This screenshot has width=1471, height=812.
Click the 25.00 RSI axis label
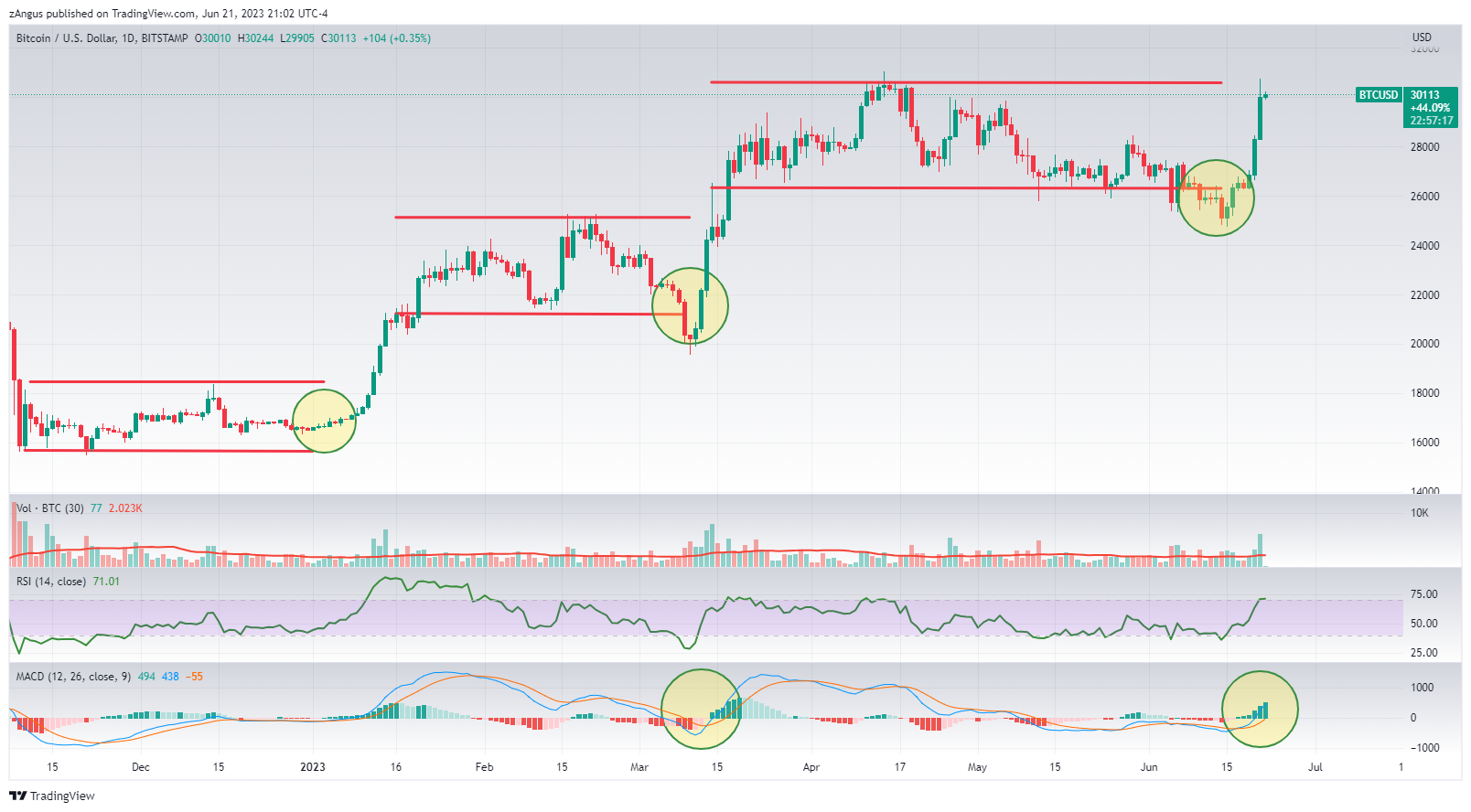click(x=1423, y=653)
